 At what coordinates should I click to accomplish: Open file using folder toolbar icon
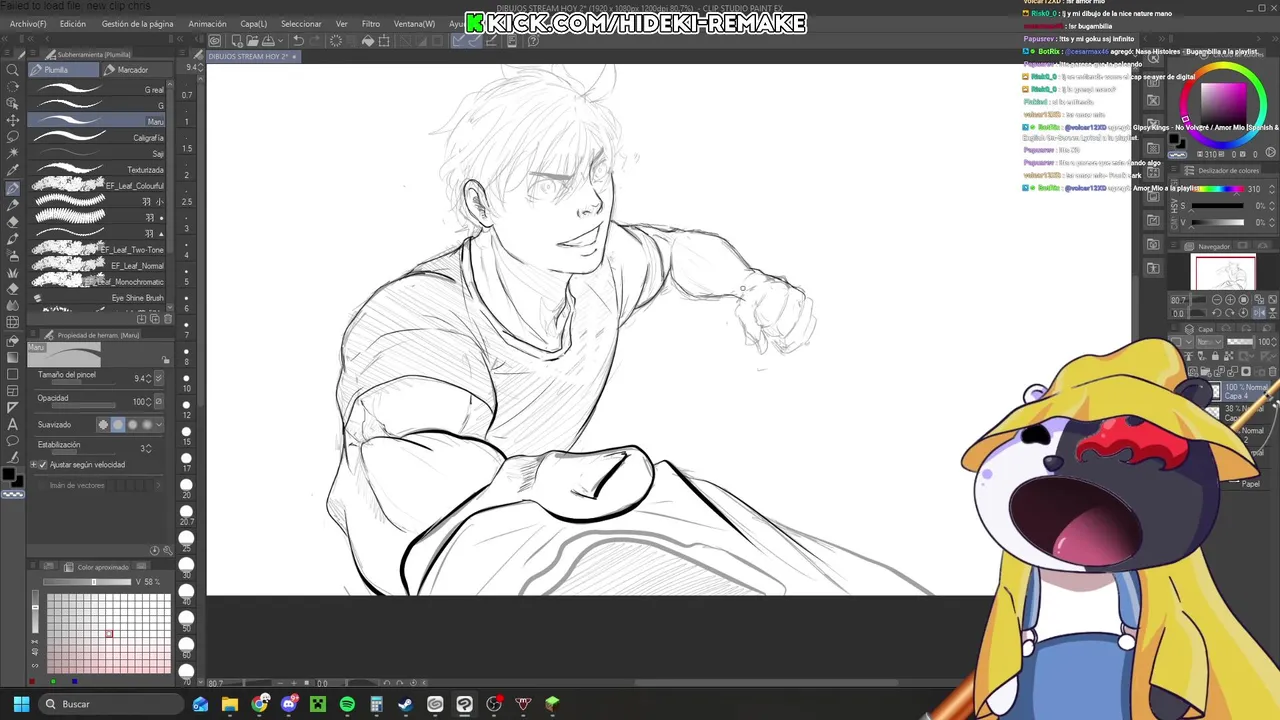pos(252,41)
